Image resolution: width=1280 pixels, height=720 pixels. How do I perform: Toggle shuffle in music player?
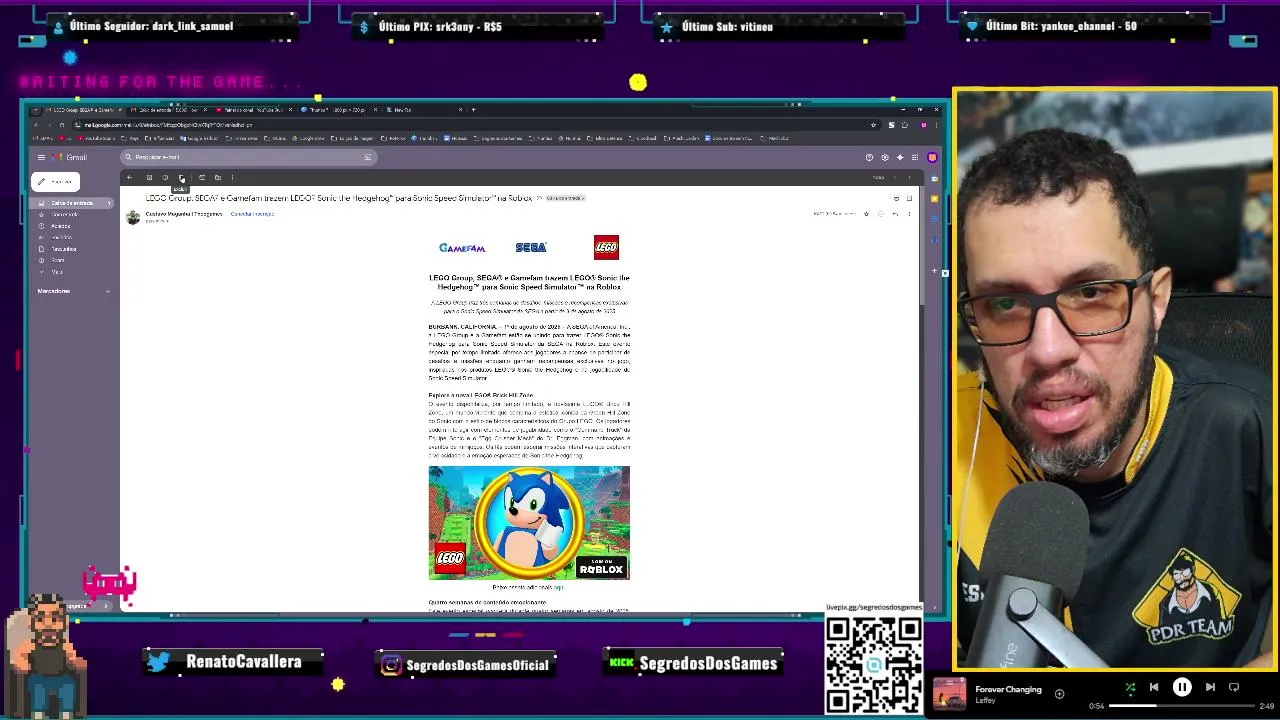1130,688
